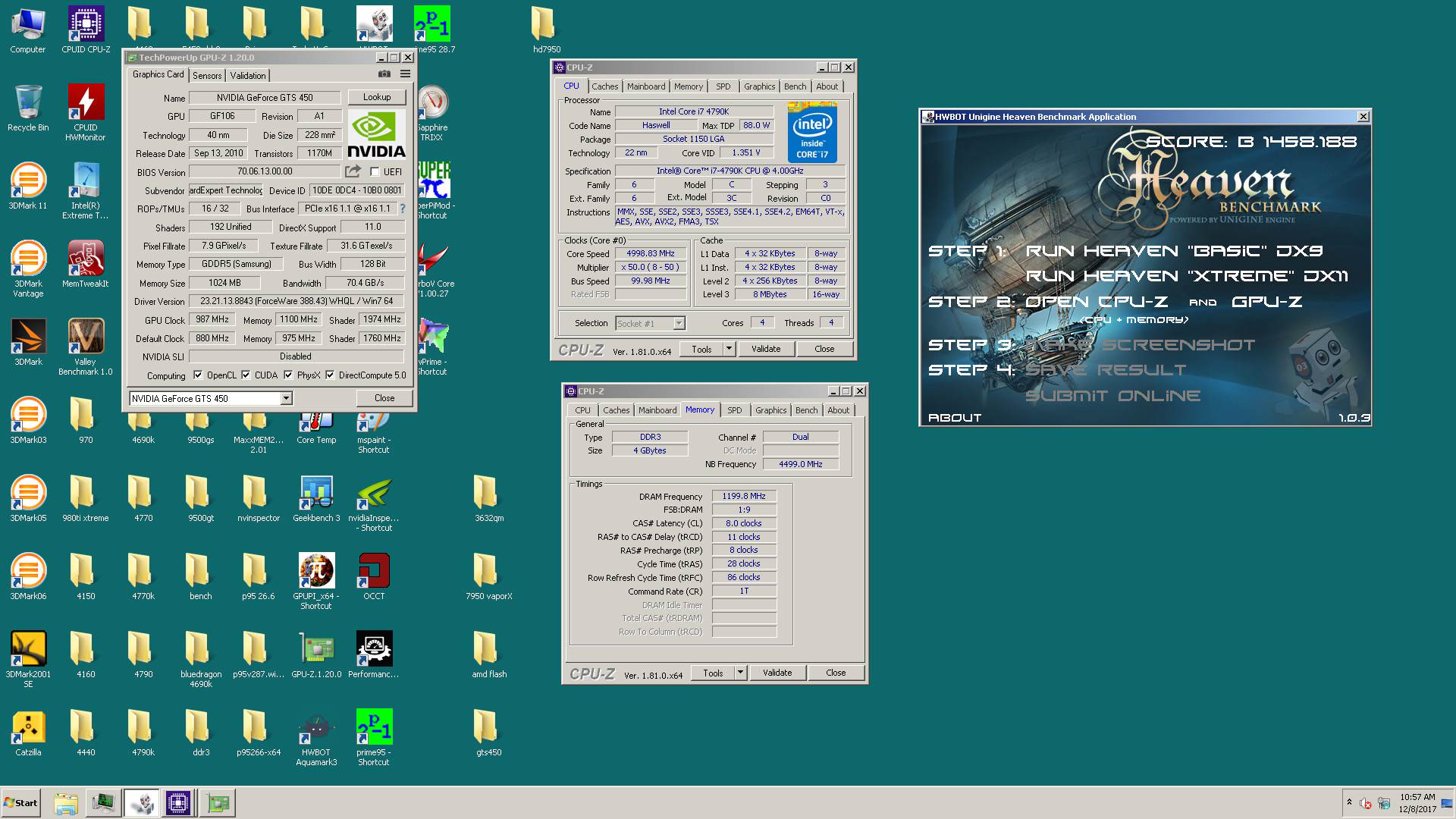Click the BIOS version share/export icon
Image resolution: width=1456 pixels, height=819 pixels.
(x=353, y=171)
